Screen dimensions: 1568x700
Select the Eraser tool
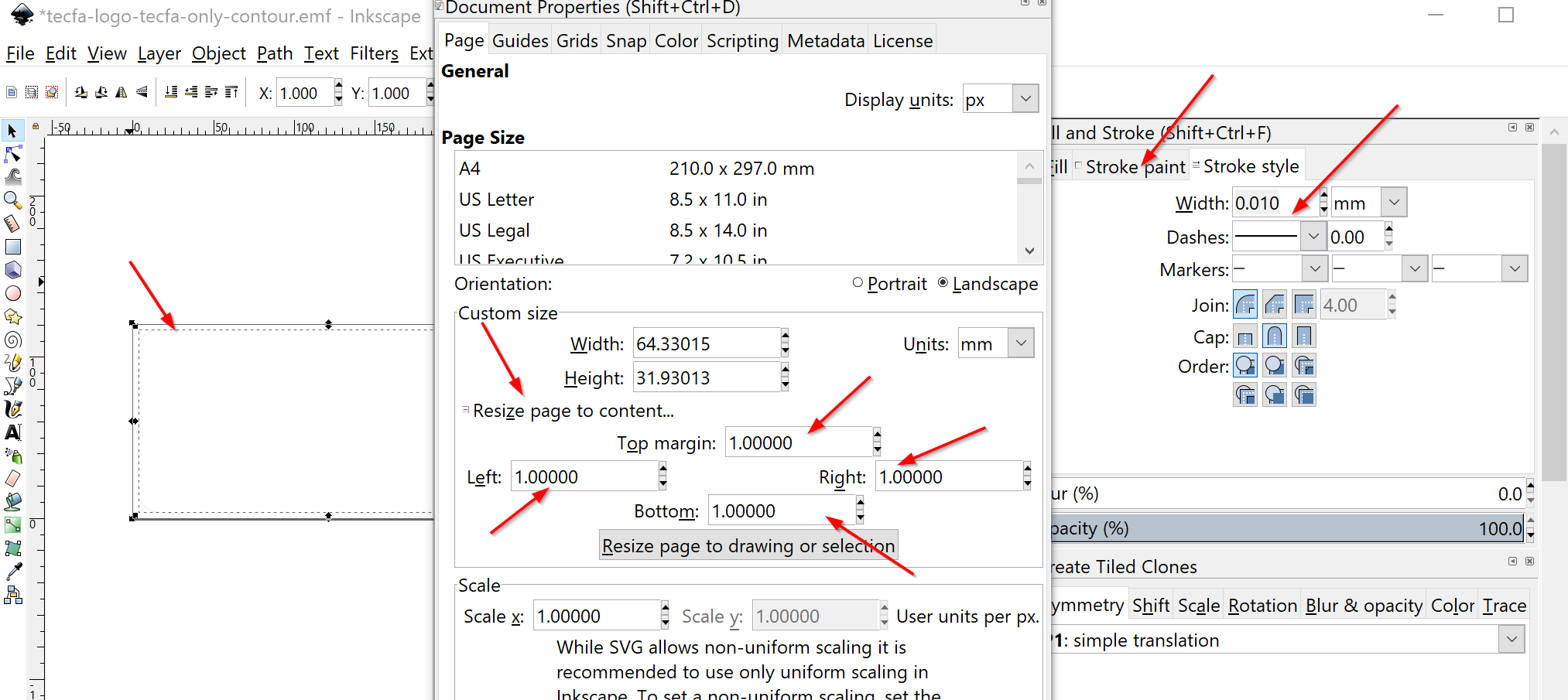(x=12, y=479)
